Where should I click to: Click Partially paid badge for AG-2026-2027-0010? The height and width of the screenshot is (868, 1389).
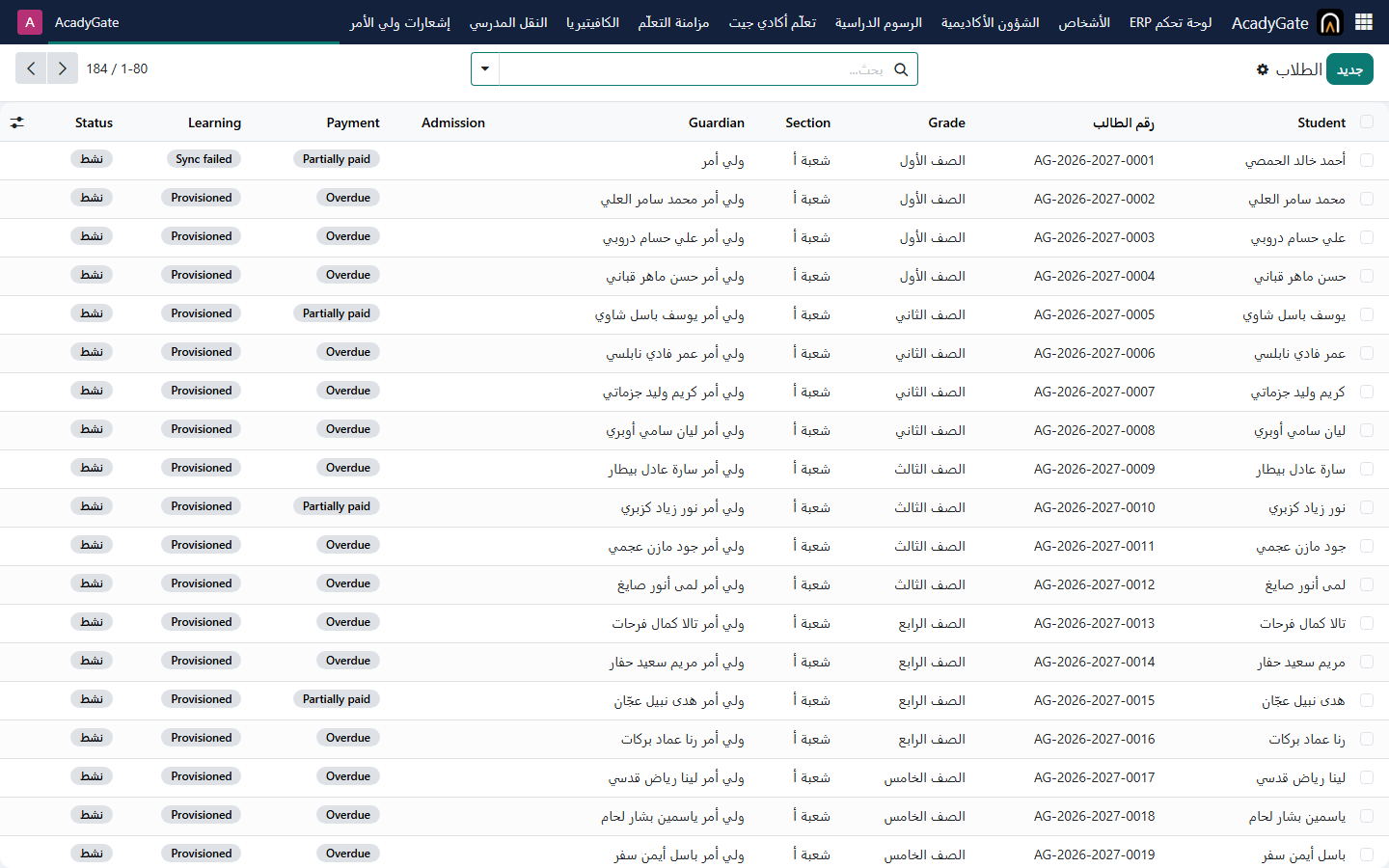pos(337,506)
